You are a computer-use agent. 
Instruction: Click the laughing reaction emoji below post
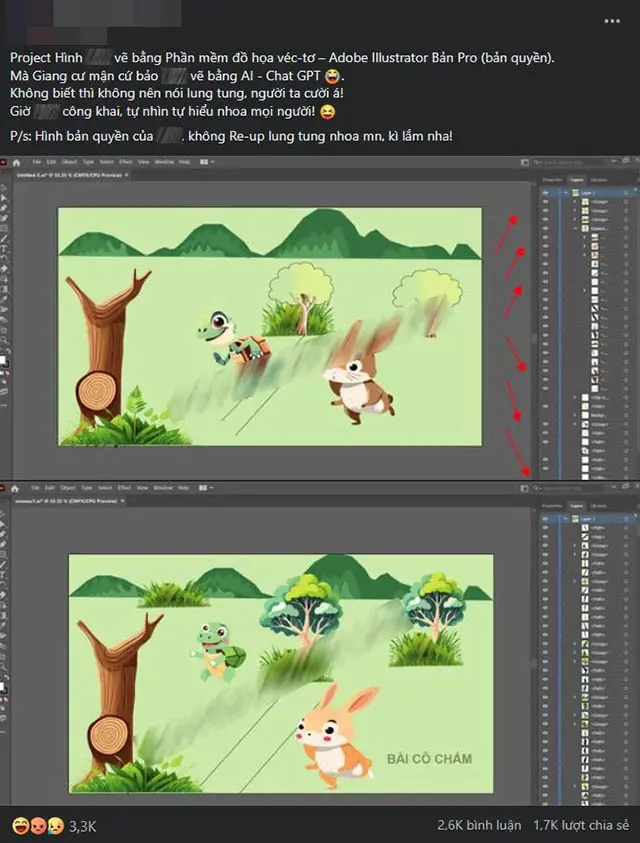(20, 825)
